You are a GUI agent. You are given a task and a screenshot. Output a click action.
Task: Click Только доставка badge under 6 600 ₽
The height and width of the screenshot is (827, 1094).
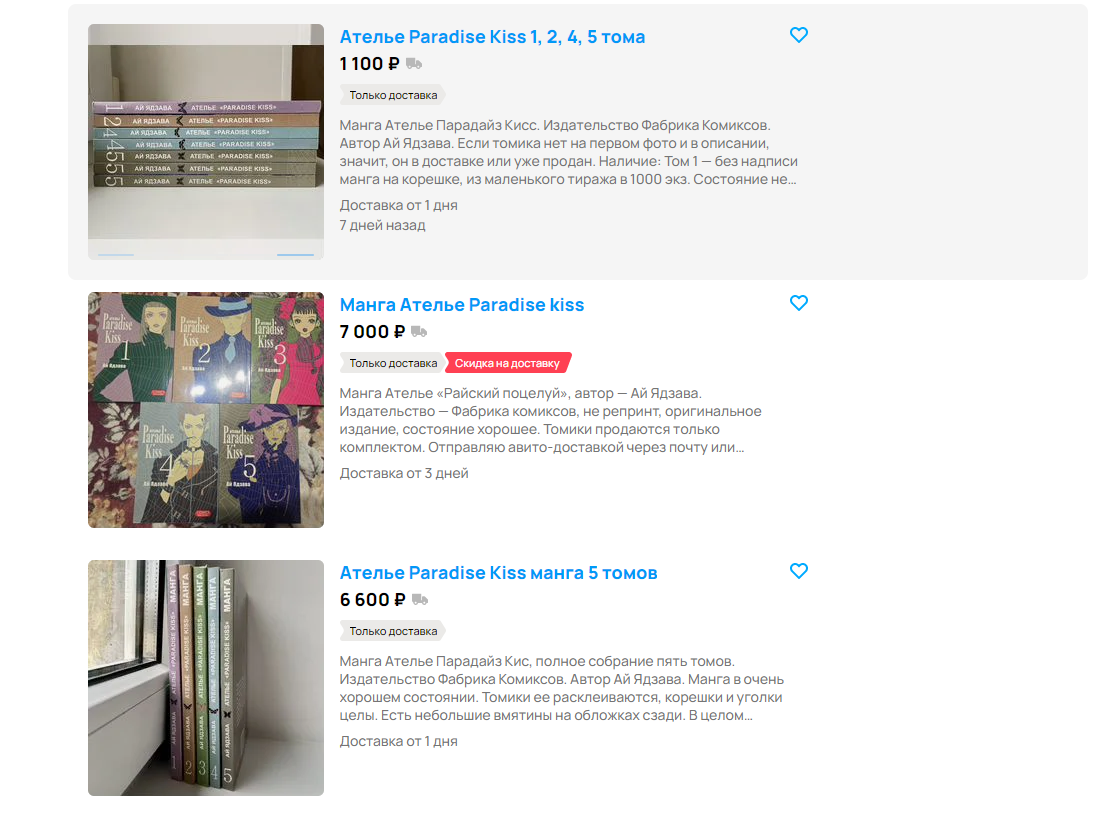[393, 631]
